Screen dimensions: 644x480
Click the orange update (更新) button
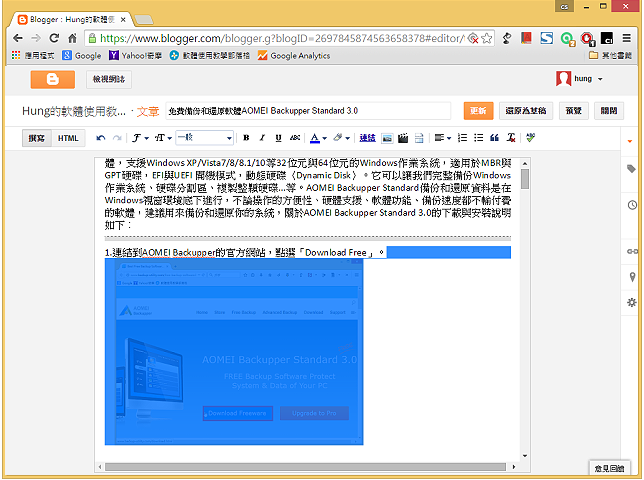tap(478, 111)
